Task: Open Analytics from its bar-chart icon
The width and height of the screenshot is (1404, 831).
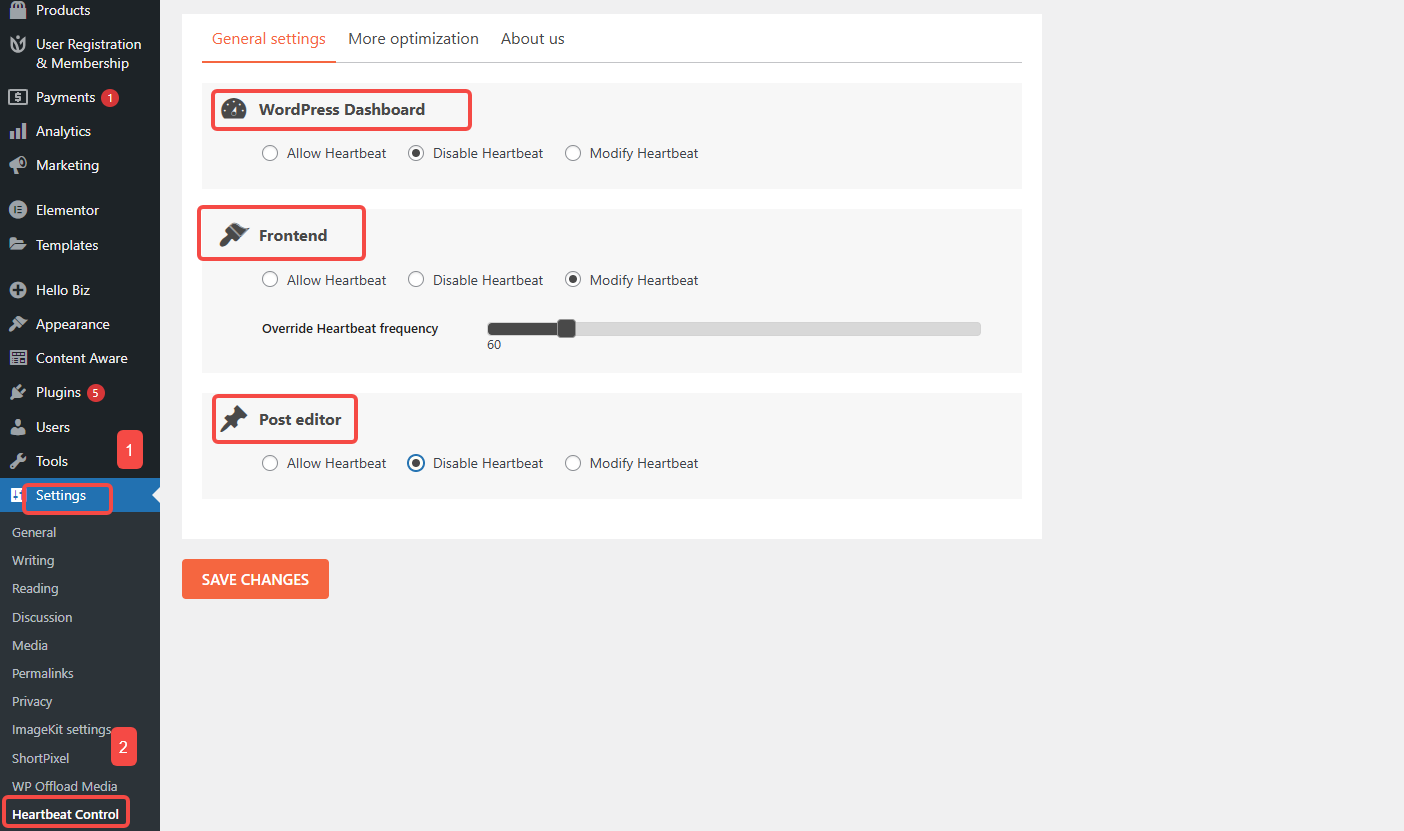Action: click(x=17, y=131)
